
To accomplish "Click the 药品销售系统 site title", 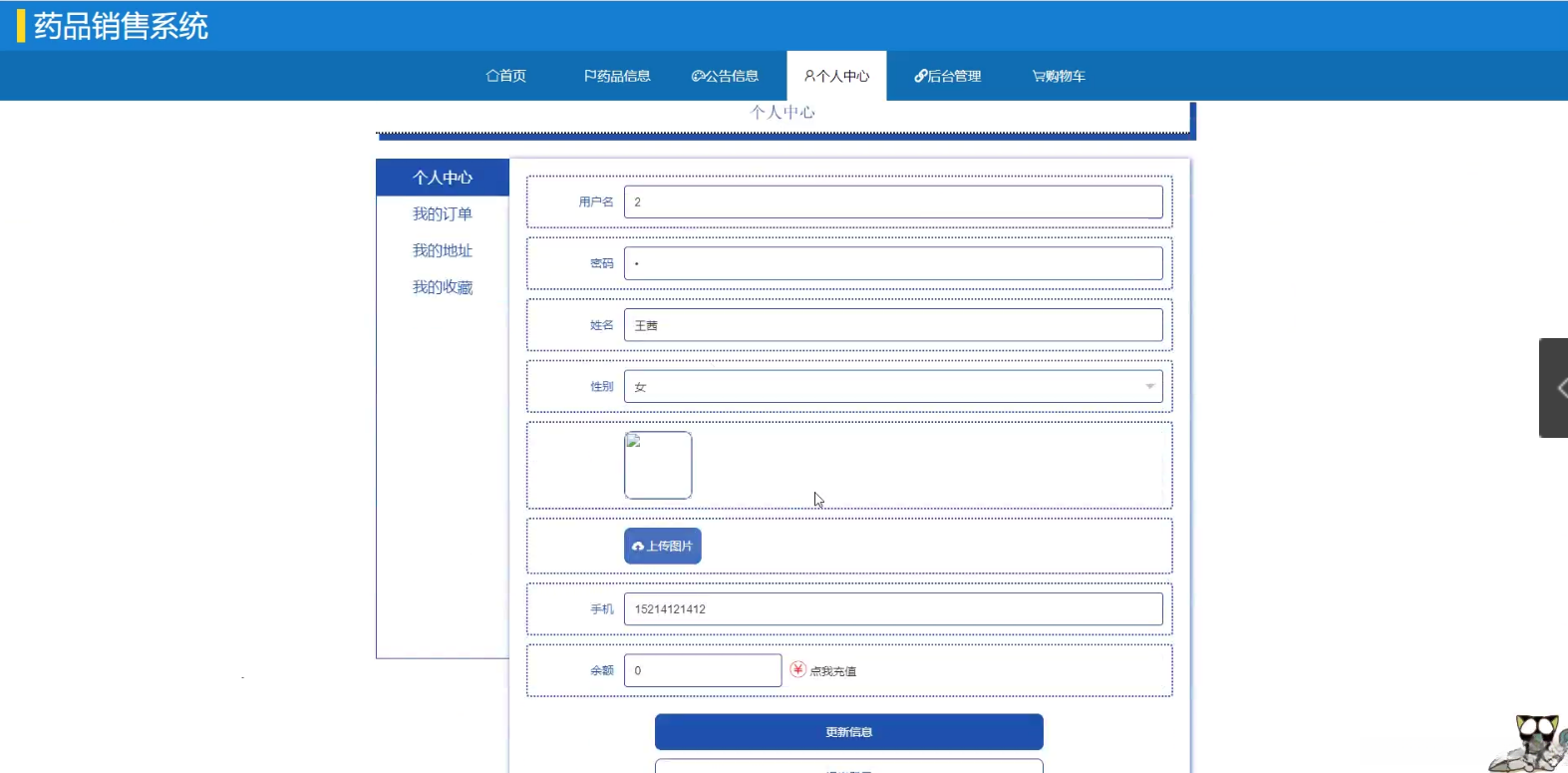I will click(x=121, y=26).
